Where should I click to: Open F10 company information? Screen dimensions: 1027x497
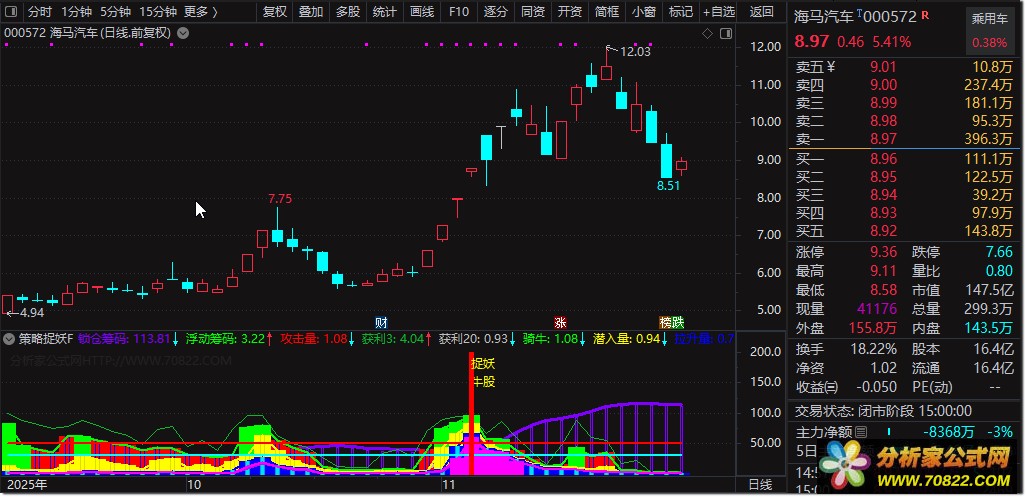[x=458, y=12]
